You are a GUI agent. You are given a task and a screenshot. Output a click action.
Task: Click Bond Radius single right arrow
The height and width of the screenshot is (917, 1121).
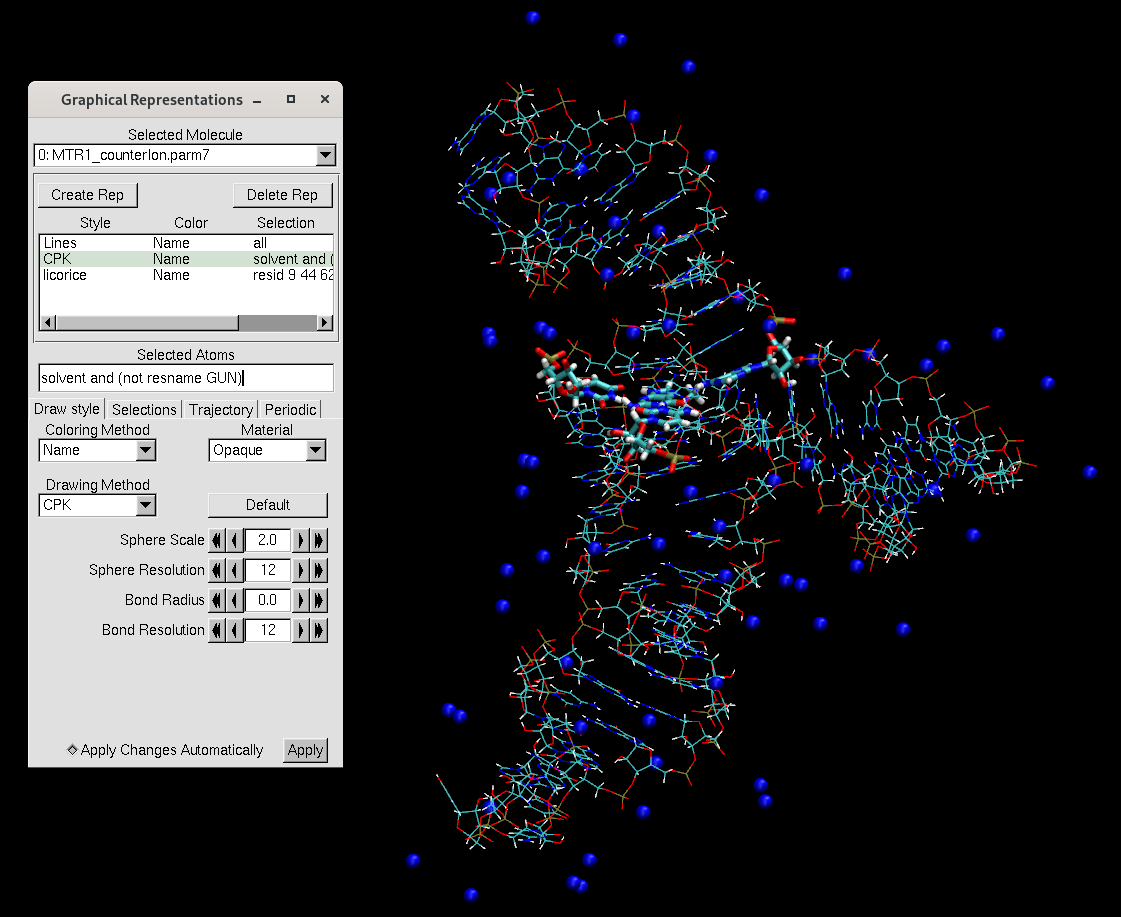(303, 600)
